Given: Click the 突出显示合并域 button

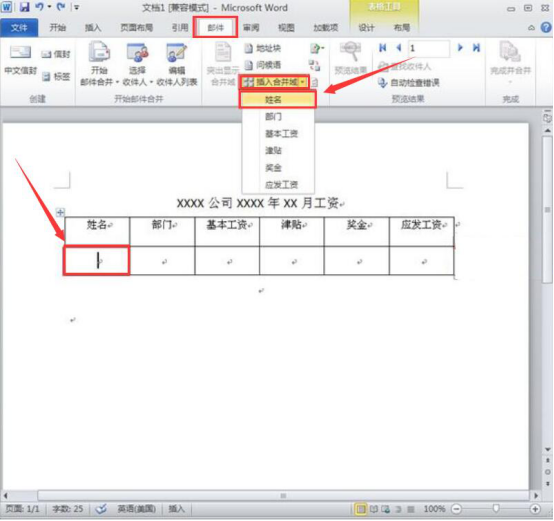Looking at the screenshot, I should (x=223, y=64).
